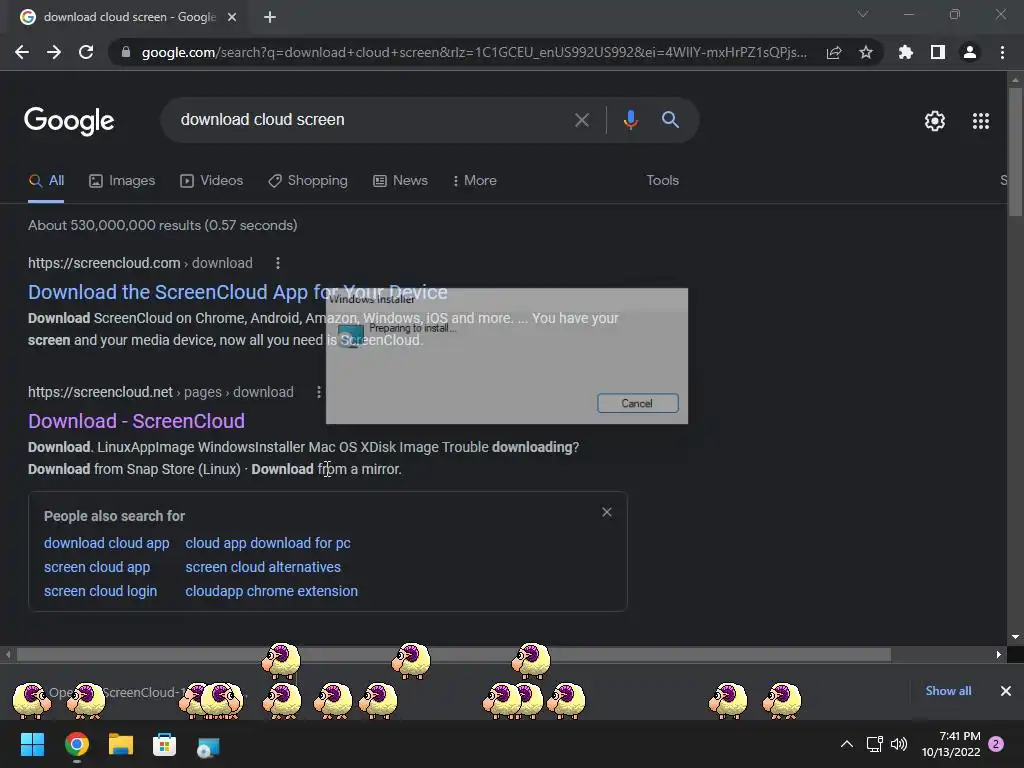Image resolution: width=1024 pixels, height=768 pixels.
Task: Click the Chrome icon on the taskbar
Action: [x=76, y=744]
